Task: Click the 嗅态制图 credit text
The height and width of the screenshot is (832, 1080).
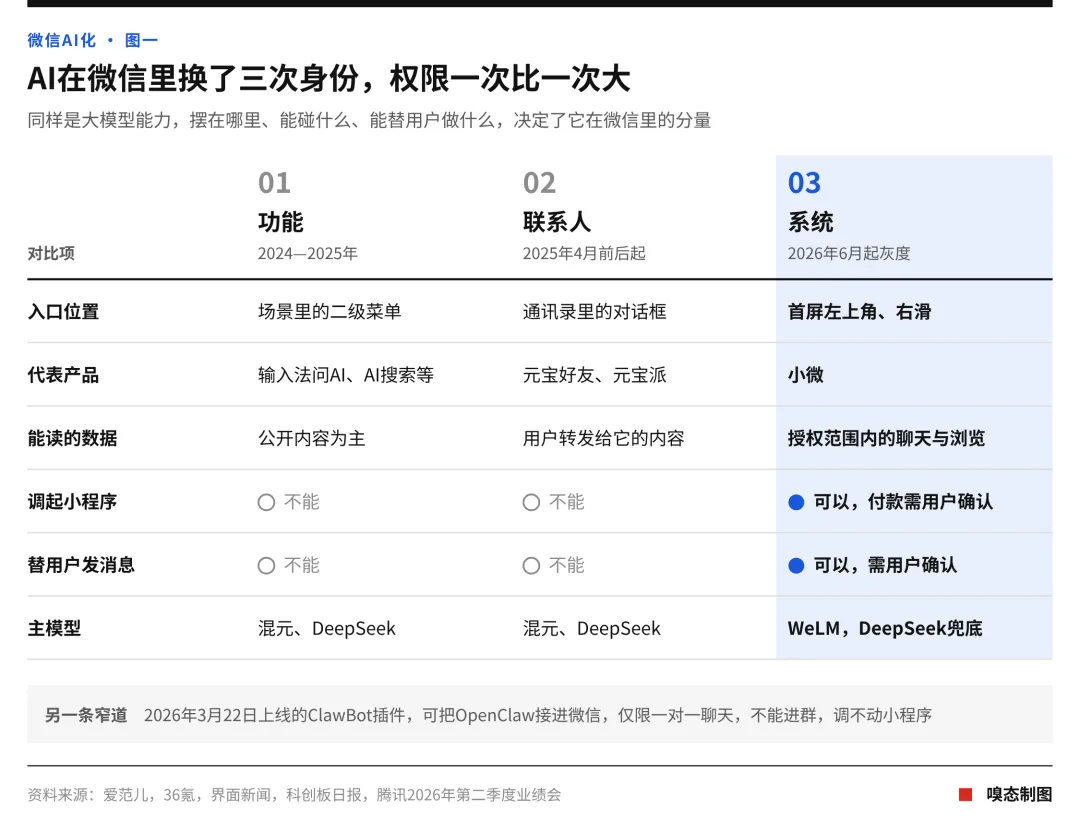Action: (1019, 795)
